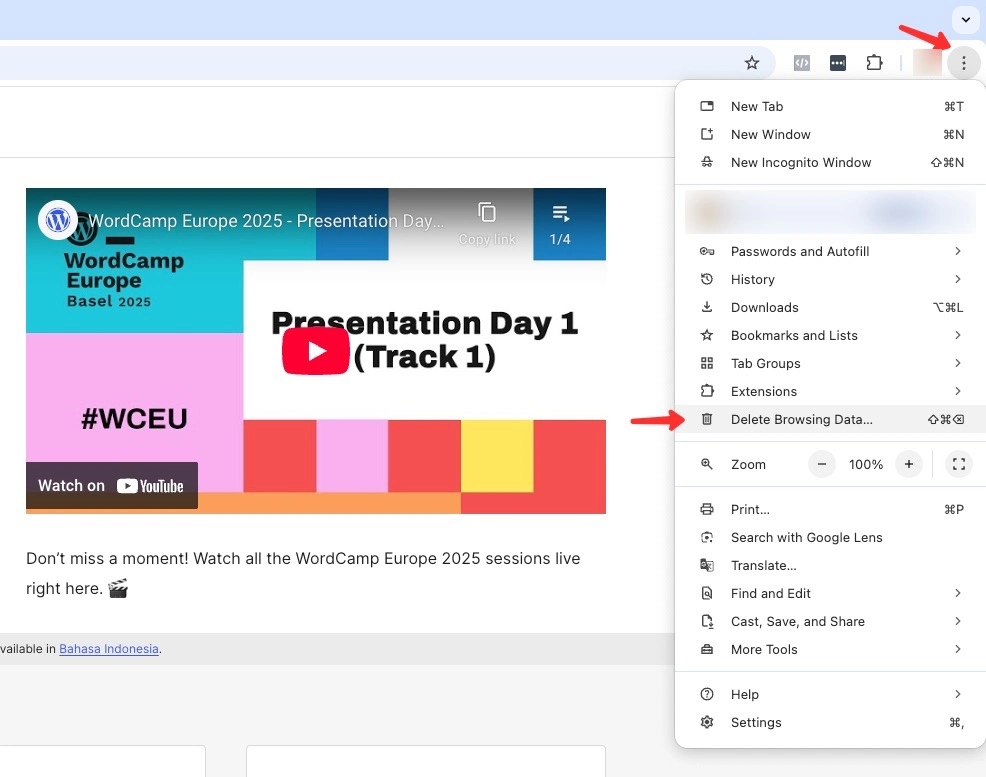Open the tab search dropdown arrow
The height and width of the screenshot is (777, 986).
click(x=965, y=19)
